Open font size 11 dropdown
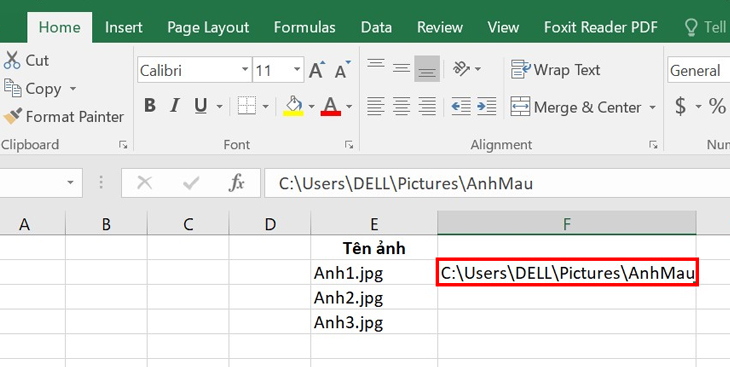730x367 pixels. [x=297, y=70]
